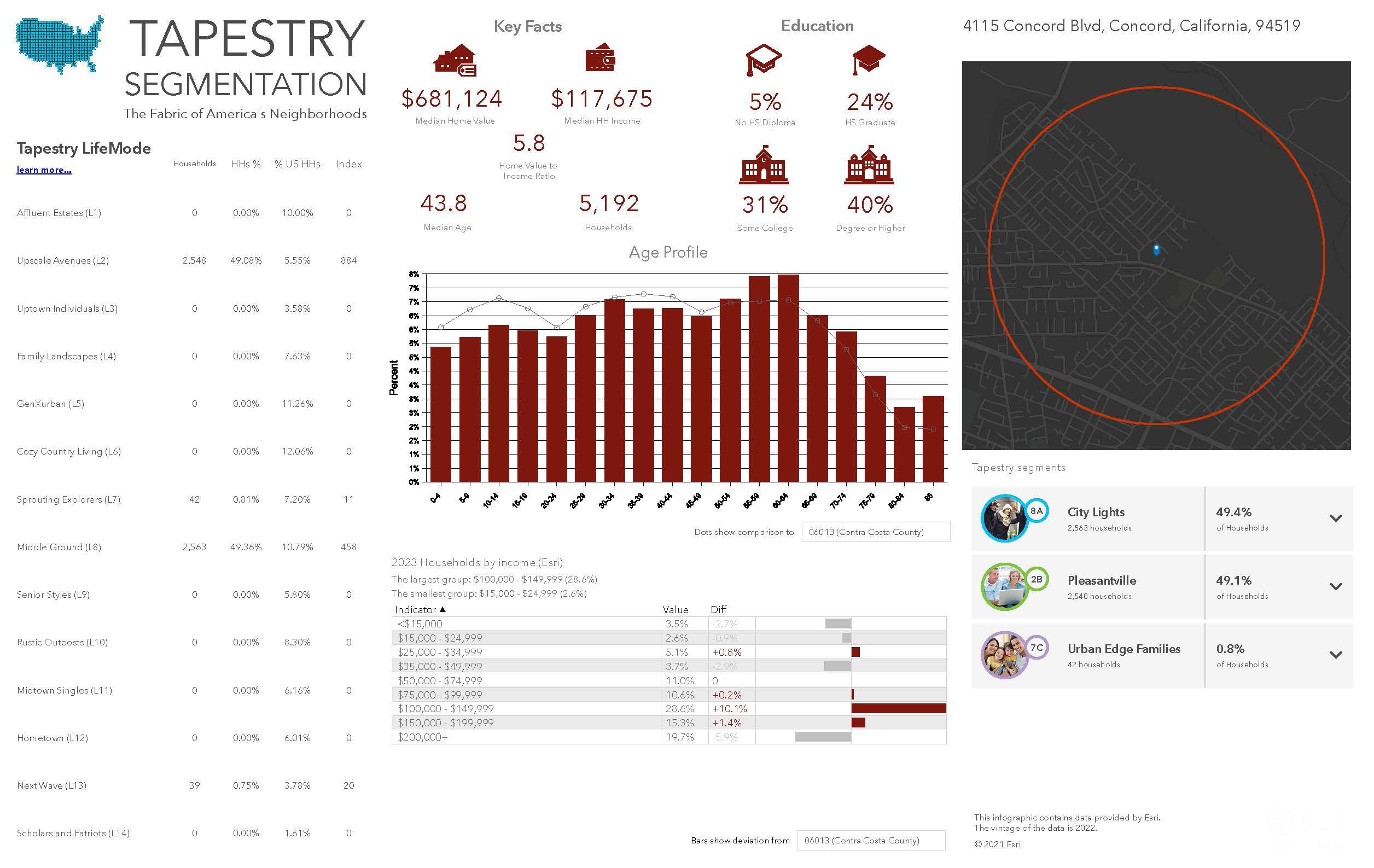The image size is (1374, 868).
Task: Click the City Lights segment photo
Action: (x=1004, y=518)
